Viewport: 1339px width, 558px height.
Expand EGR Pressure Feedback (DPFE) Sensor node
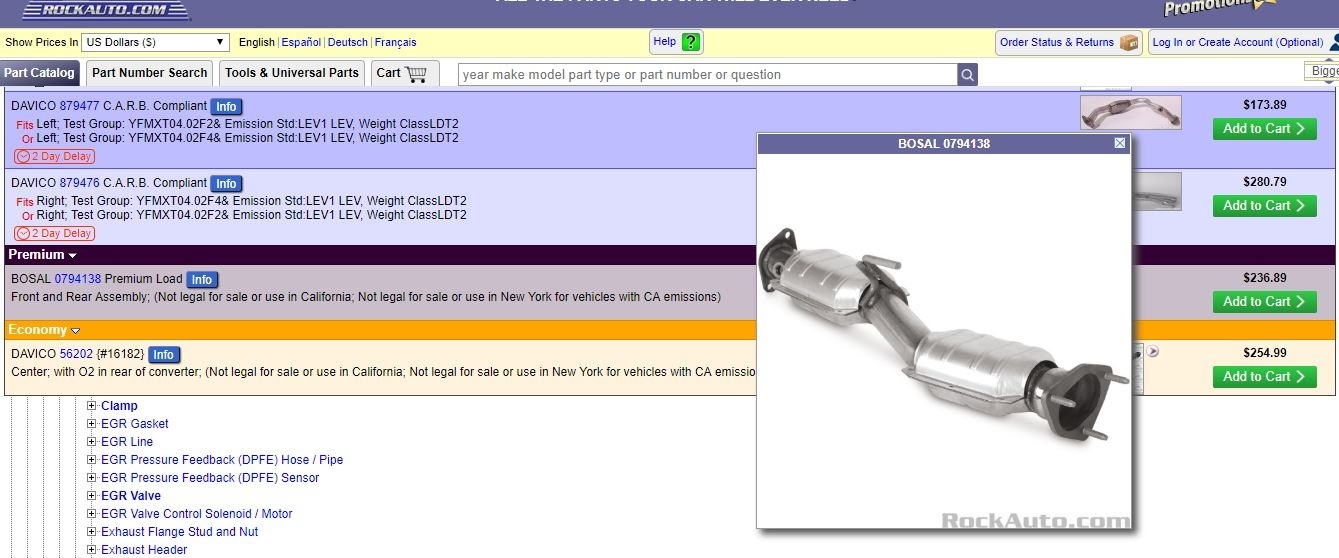[92, 478]
